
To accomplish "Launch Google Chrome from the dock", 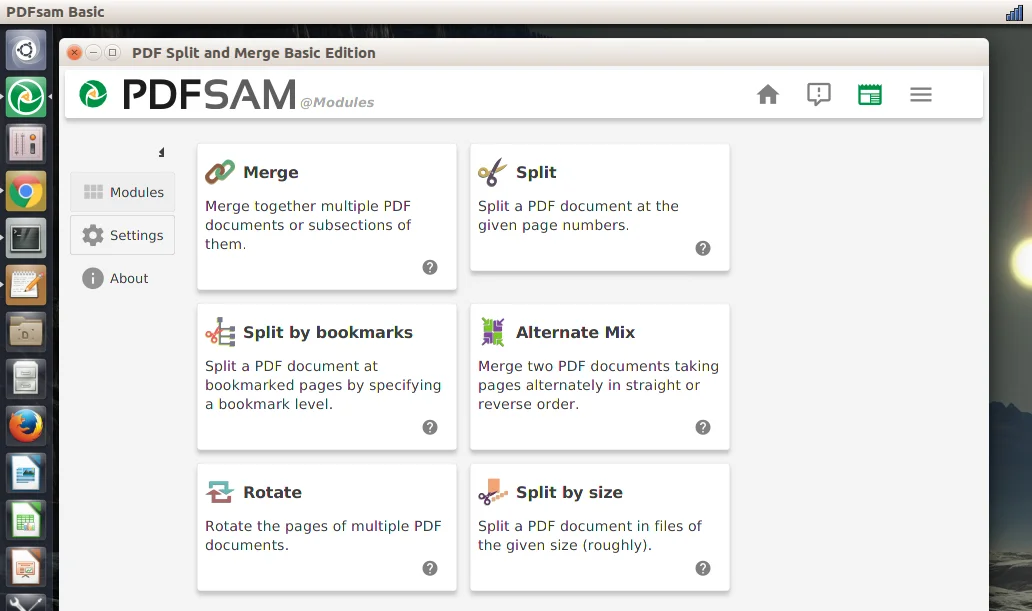I will pyautogui.click(x=26, y=191).
